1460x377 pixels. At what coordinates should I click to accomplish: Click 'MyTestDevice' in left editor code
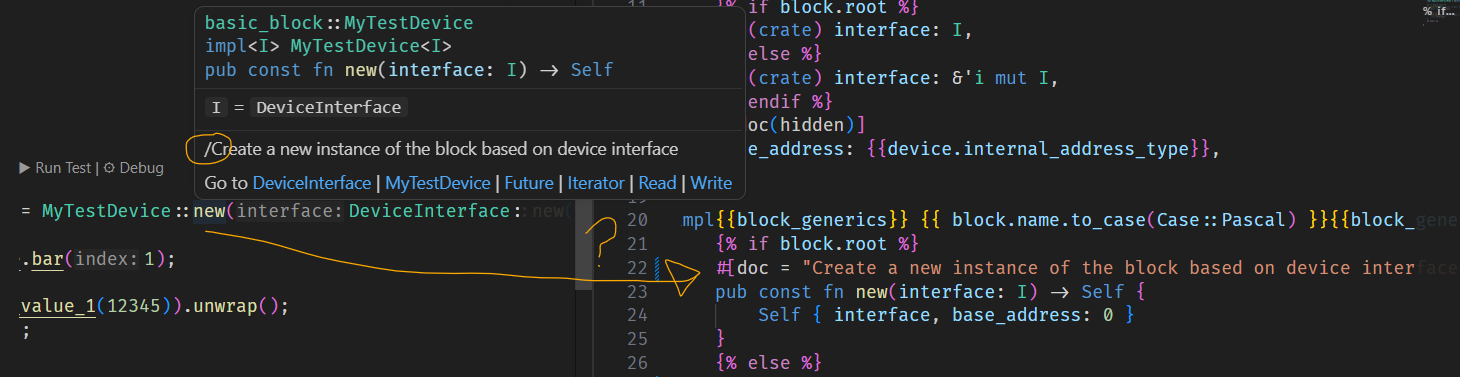point(106,211)
